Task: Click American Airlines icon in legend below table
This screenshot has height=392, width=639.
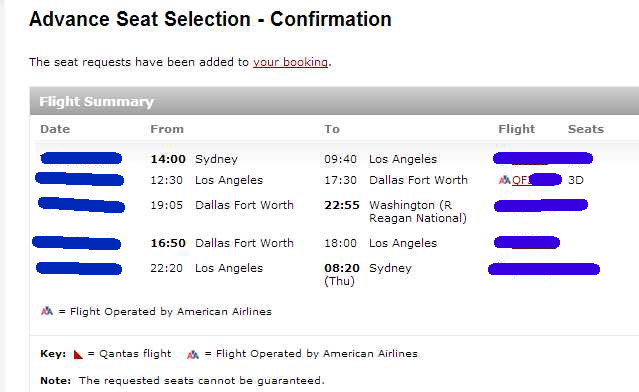Action: [x=47, y=311]
